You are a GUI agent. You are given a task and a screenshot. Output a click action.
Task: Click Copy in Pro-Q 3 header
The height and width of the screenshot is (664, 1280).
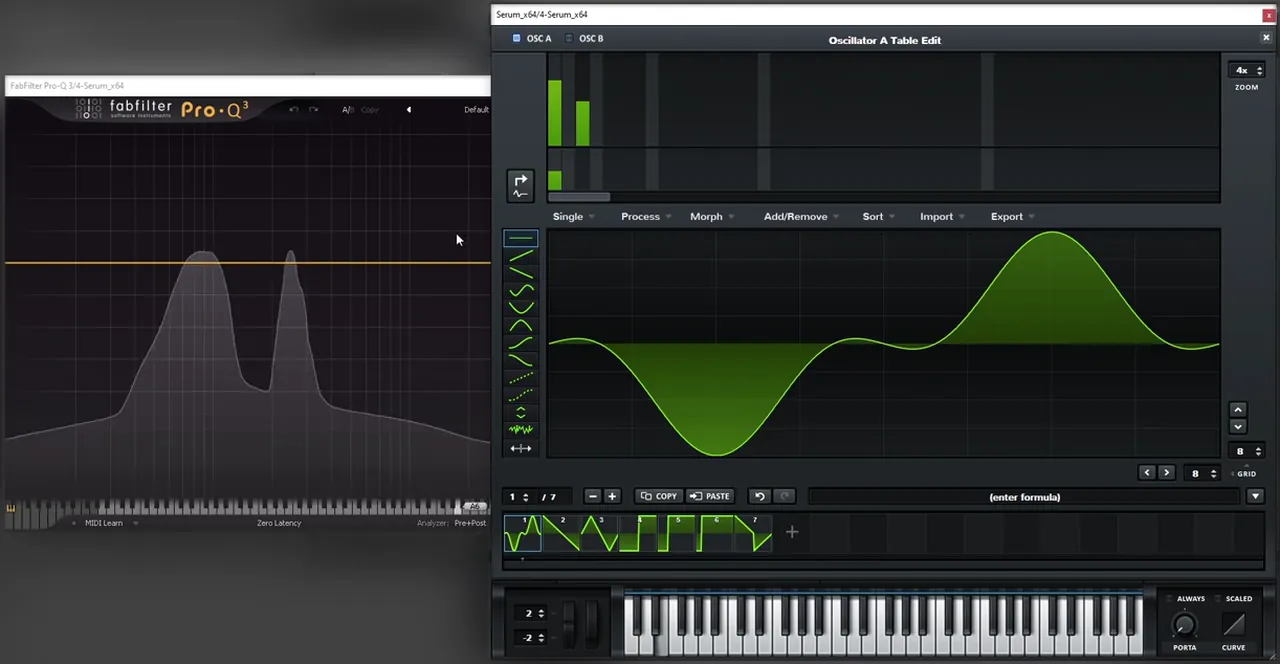pos(369,109)
